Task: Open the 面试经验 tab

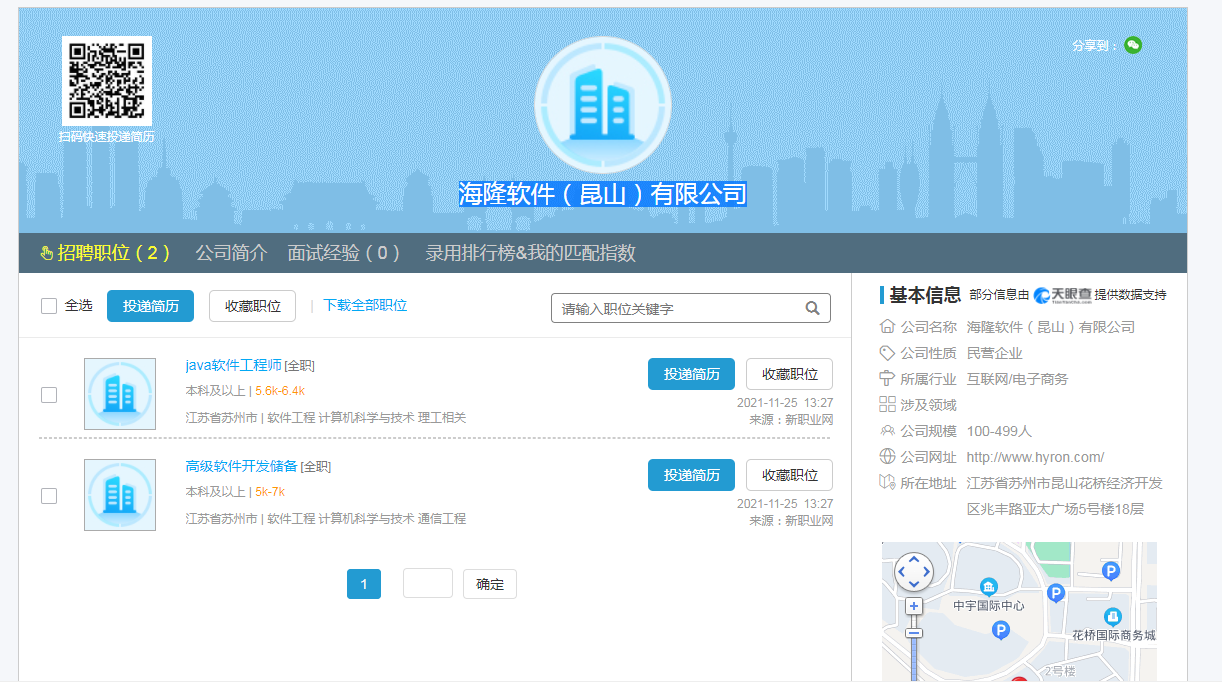Action: (x=344, y=253)
